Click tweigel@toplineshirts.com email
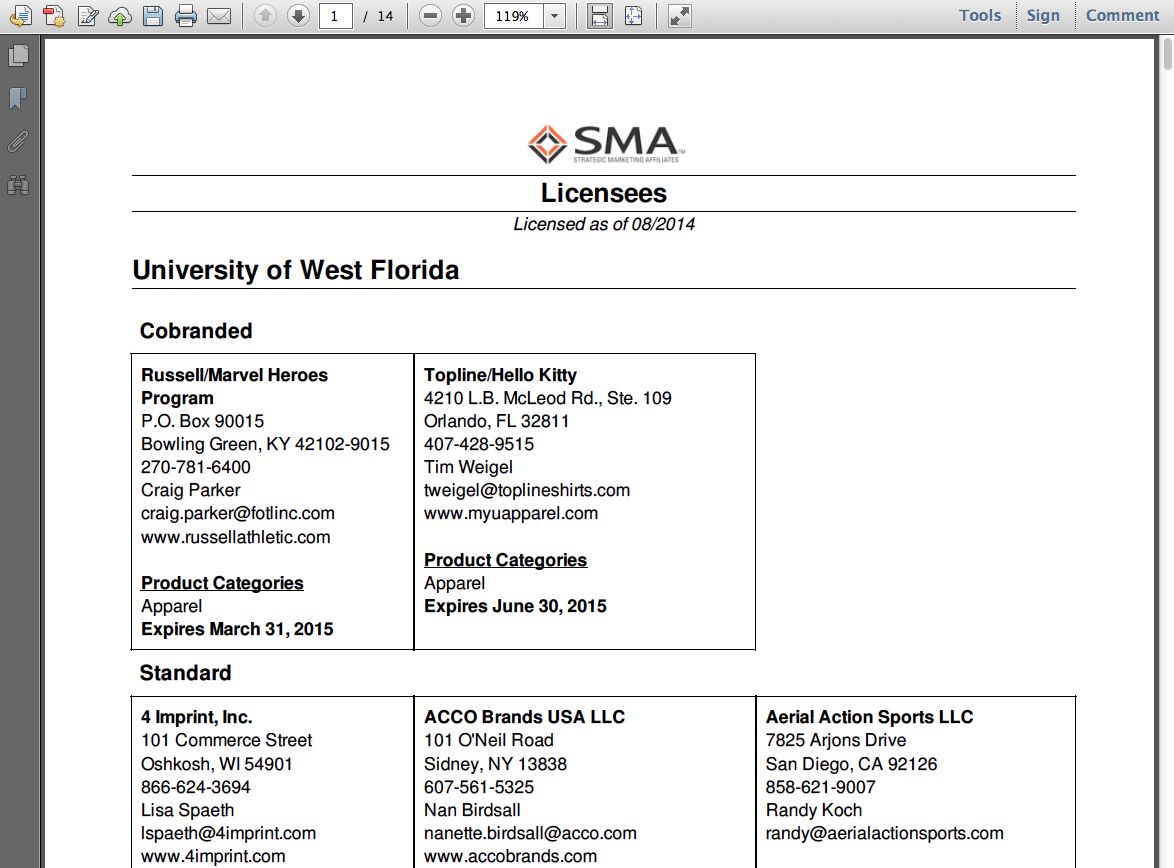The width and height of the screenshot is (1174, 868). (x=526, y=491)
